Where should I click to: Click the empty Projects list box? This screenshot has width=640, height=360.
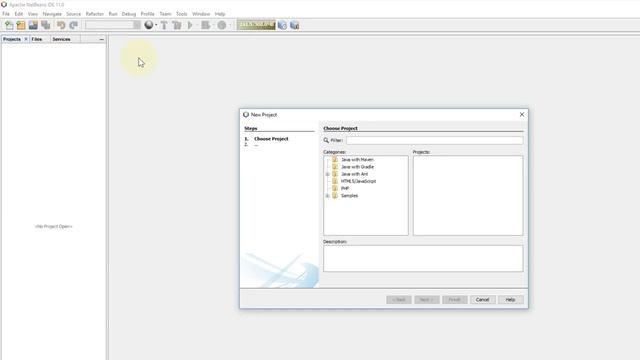[468, 196]
